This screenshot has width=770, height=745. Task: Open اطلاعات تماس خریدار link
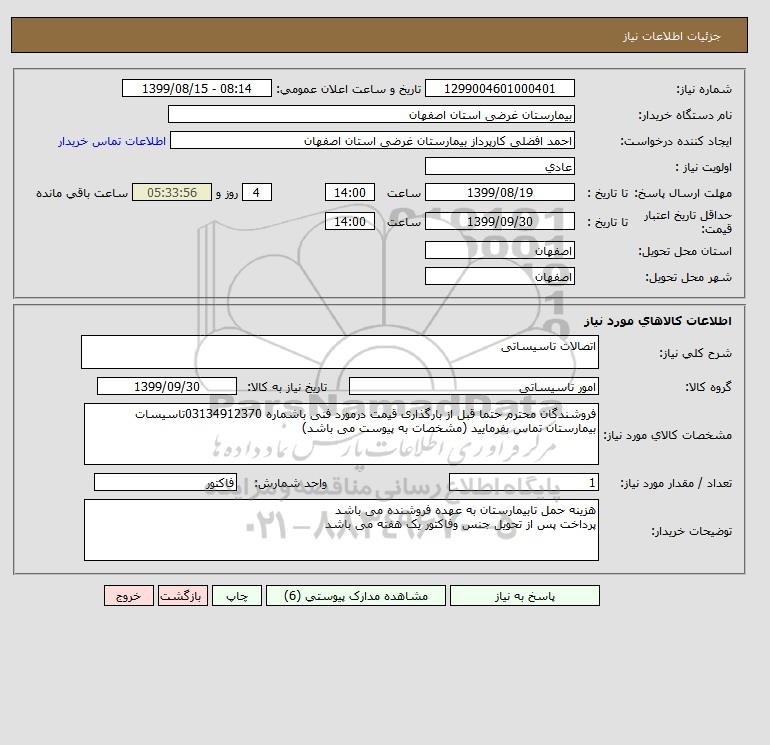click(112, 141)
